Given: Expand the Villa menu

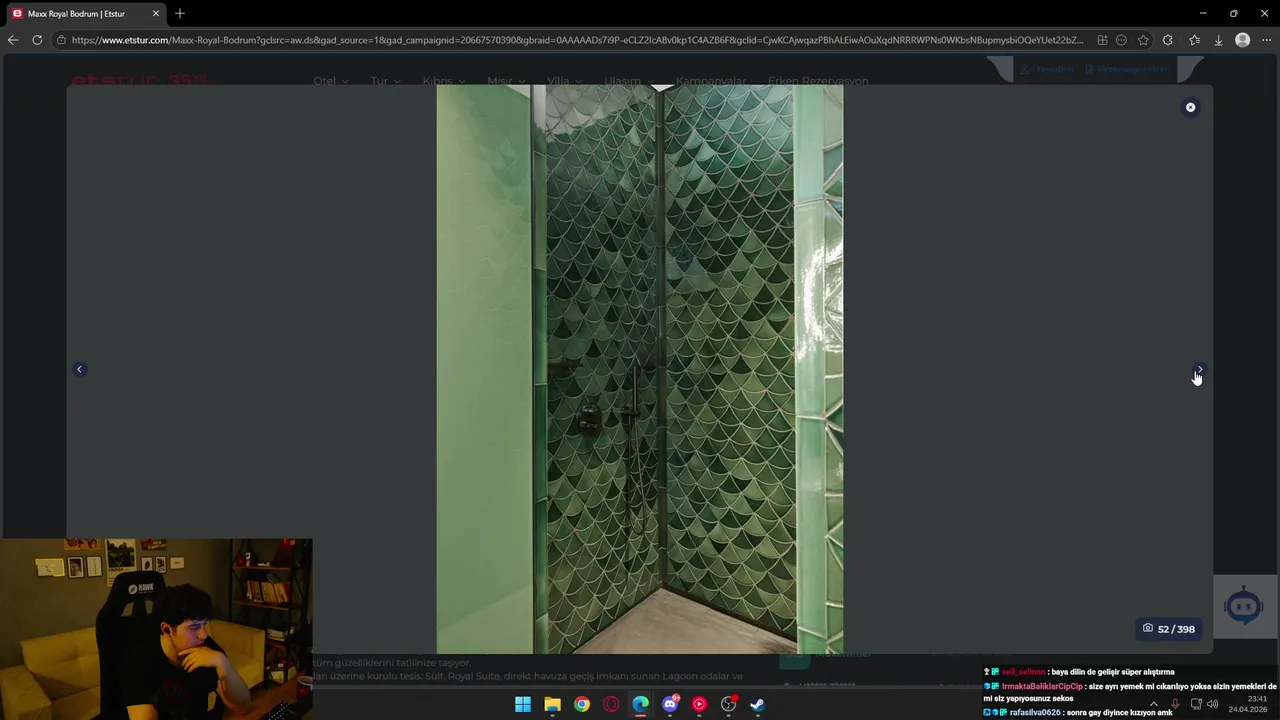Looking at the screenshot, I should [565, 81].
